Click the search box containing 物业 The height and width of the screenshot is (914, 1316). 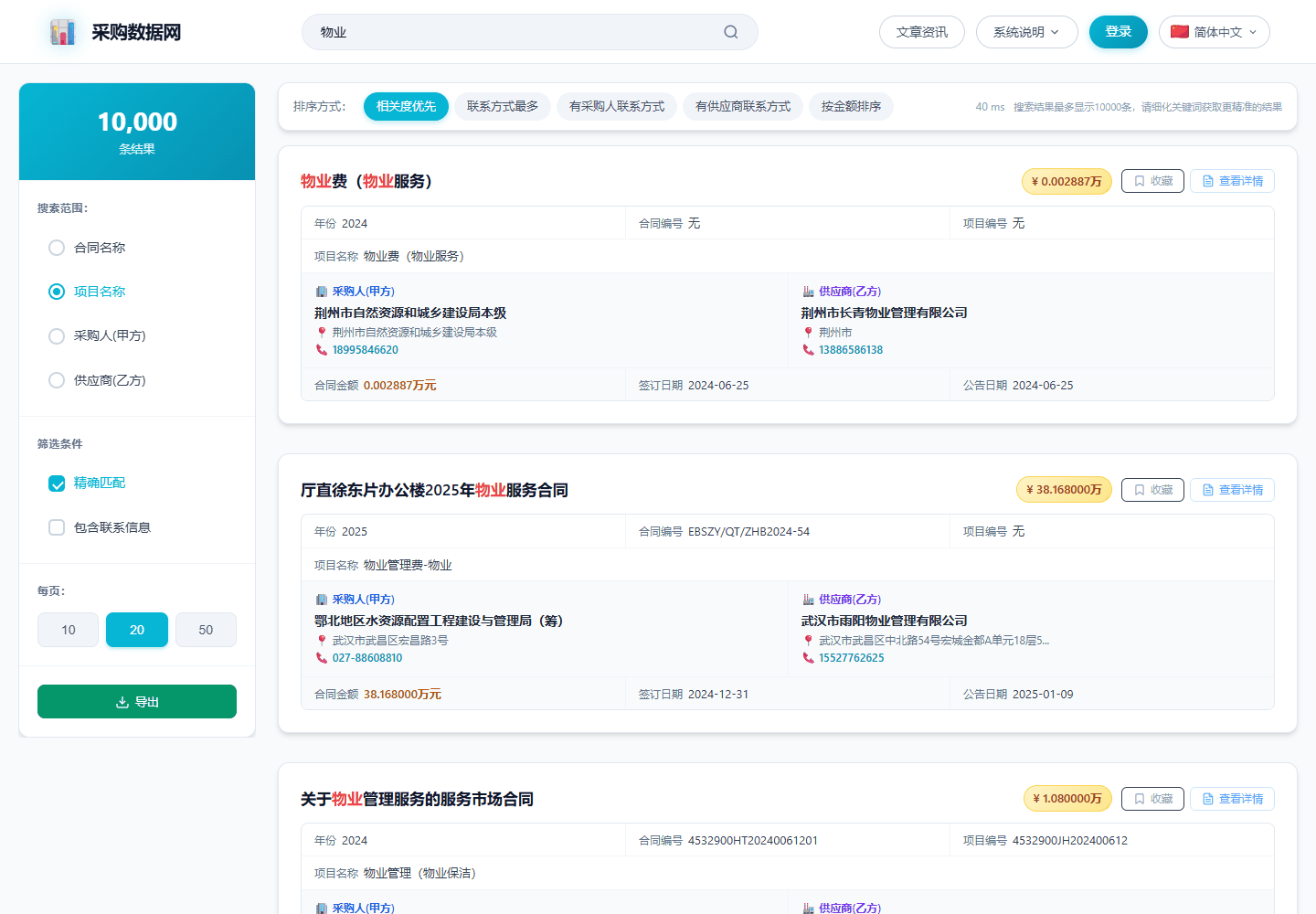point(530,32)
